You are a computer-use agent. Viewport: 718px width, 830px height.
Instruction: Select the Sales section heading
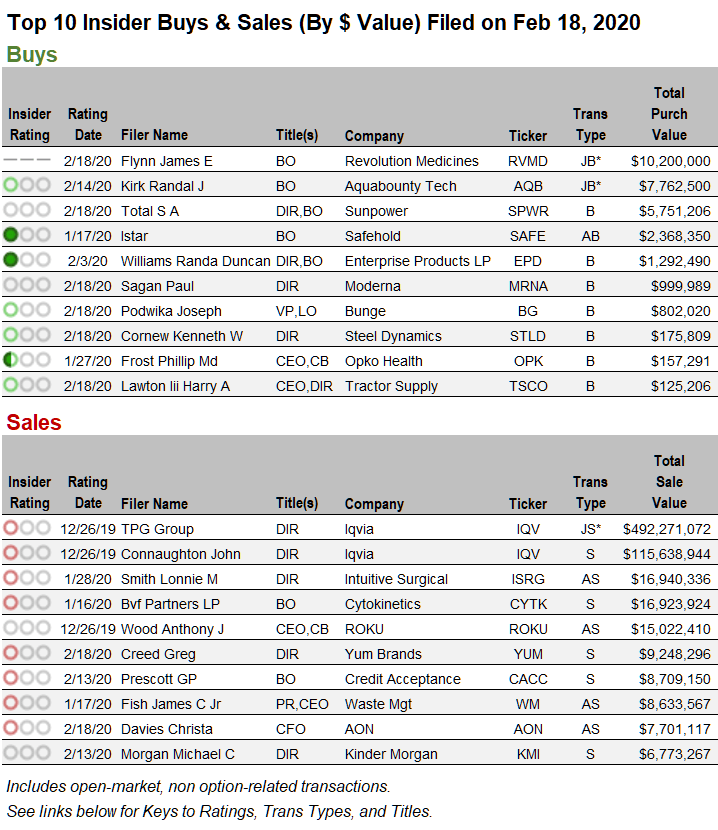pos(34,422)
